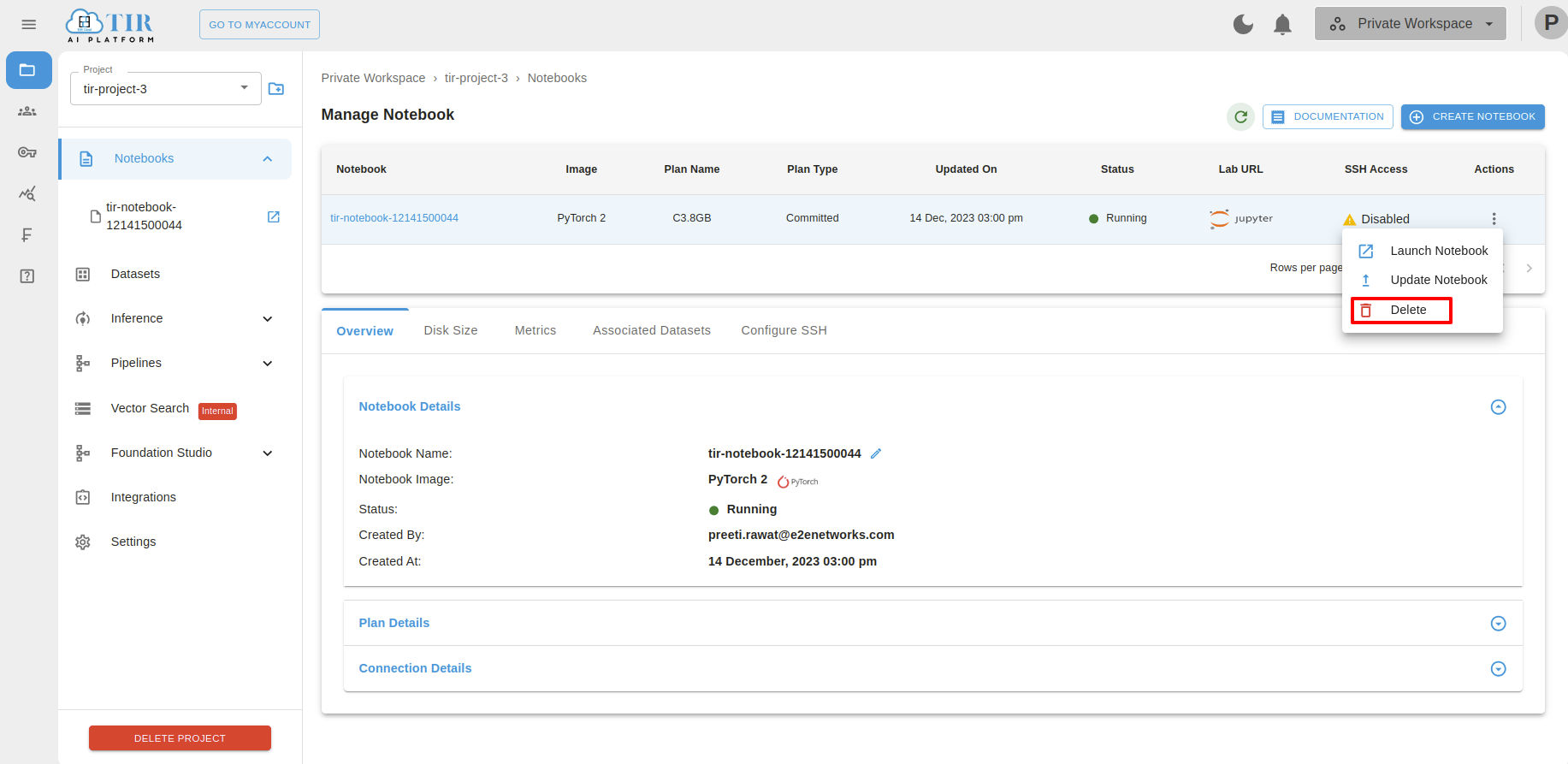The image size is (1568, 764).
Task: Open the Jupyter Lab URL icon
Action: (x=1240, y=218)
